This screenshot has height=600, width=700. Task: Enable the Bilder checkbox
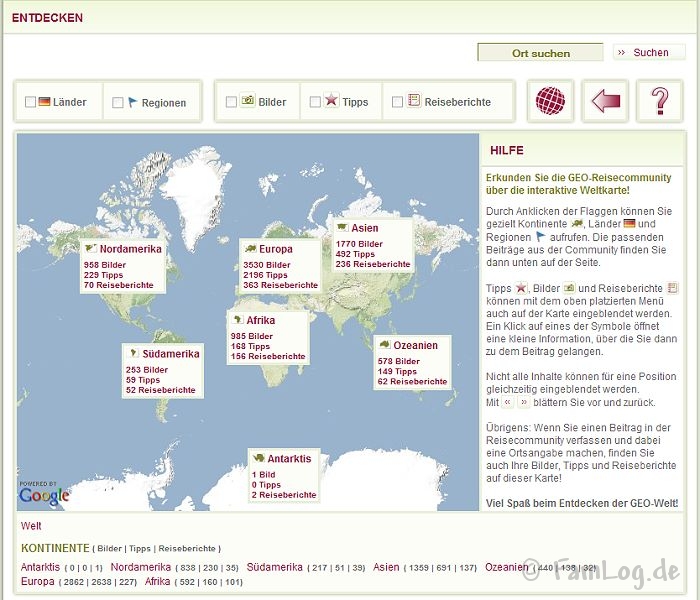tap(231, 102)
